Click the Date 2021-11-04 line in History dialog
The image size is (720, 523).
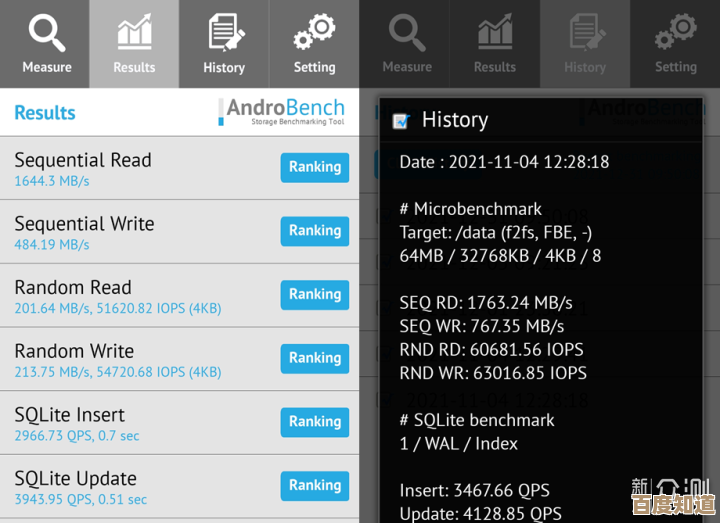(x=504, y=162)
